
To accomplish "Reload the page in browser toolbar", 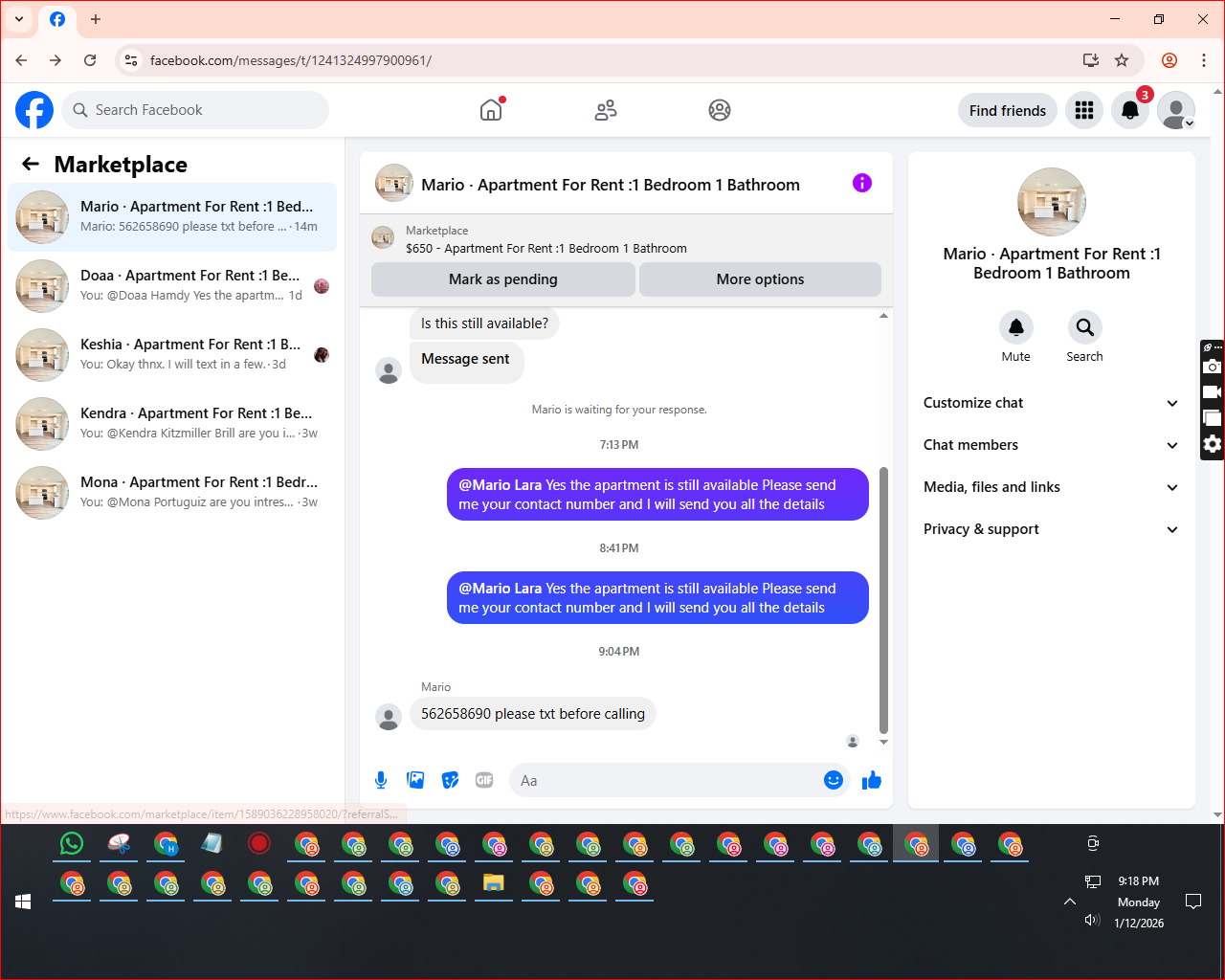I will pyautogui.click(x=90, y=60).
